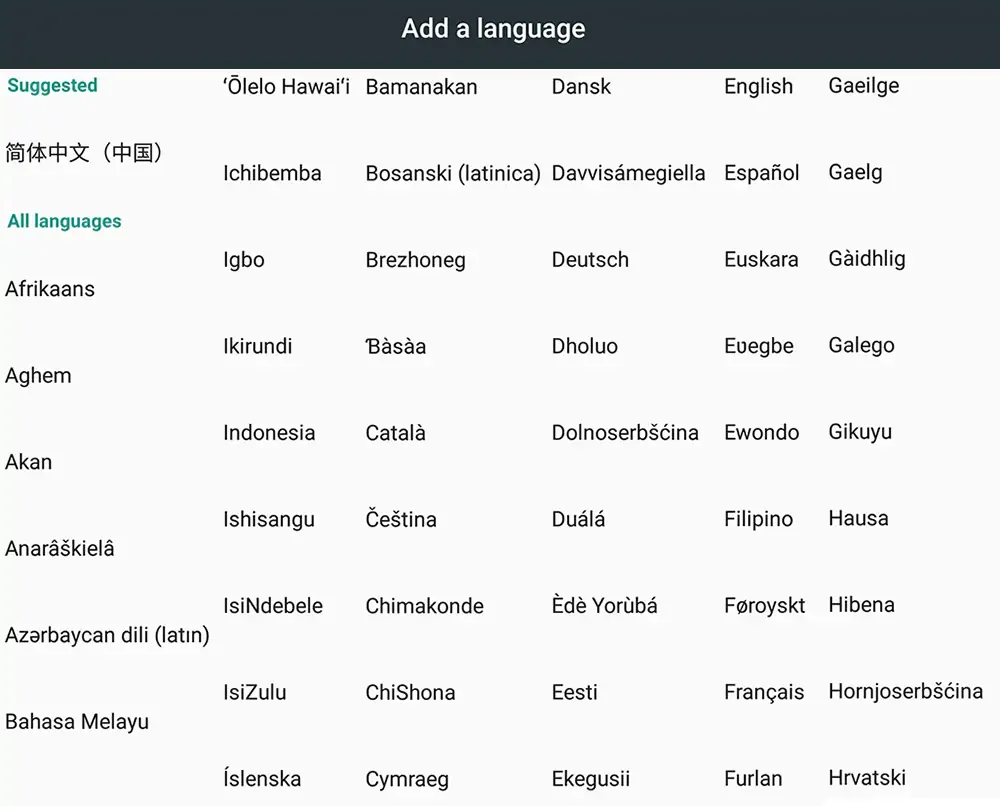Tap the Dansk language entry
Image resolution: width=1000 pixels, height=806 pixels.
pyautogui.click(x=581, y=87)
